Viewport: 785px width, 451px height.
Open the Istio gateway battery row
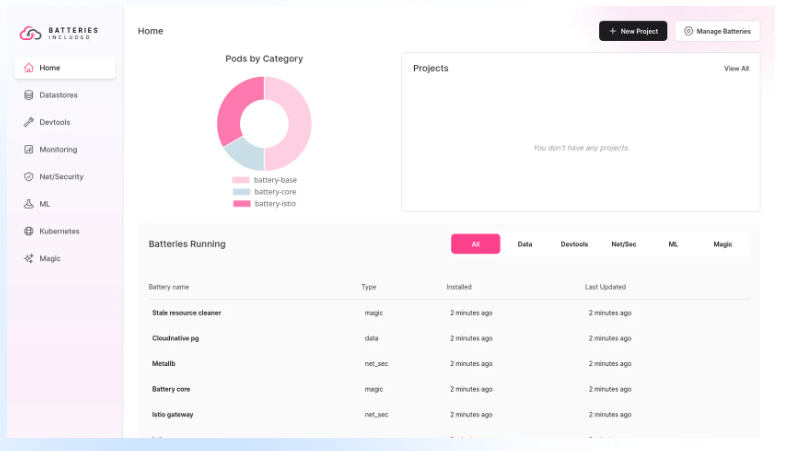point(449,414)
